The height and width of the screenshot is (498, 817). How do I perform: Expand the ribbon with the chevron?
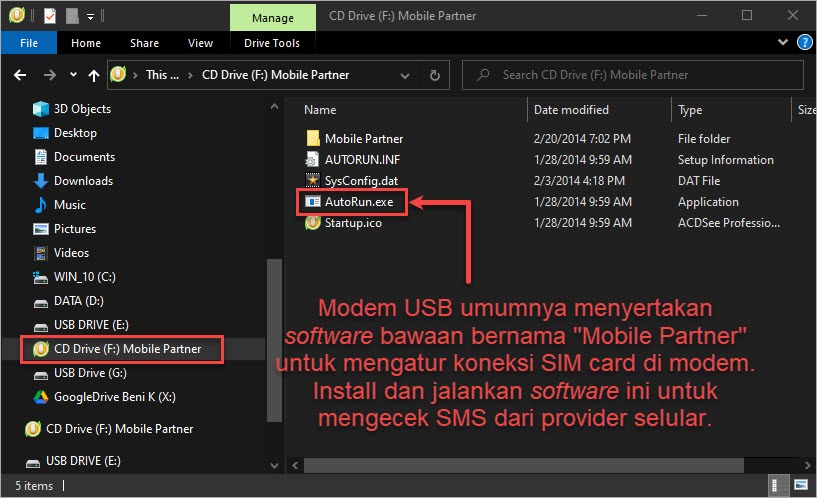(783, 42)
